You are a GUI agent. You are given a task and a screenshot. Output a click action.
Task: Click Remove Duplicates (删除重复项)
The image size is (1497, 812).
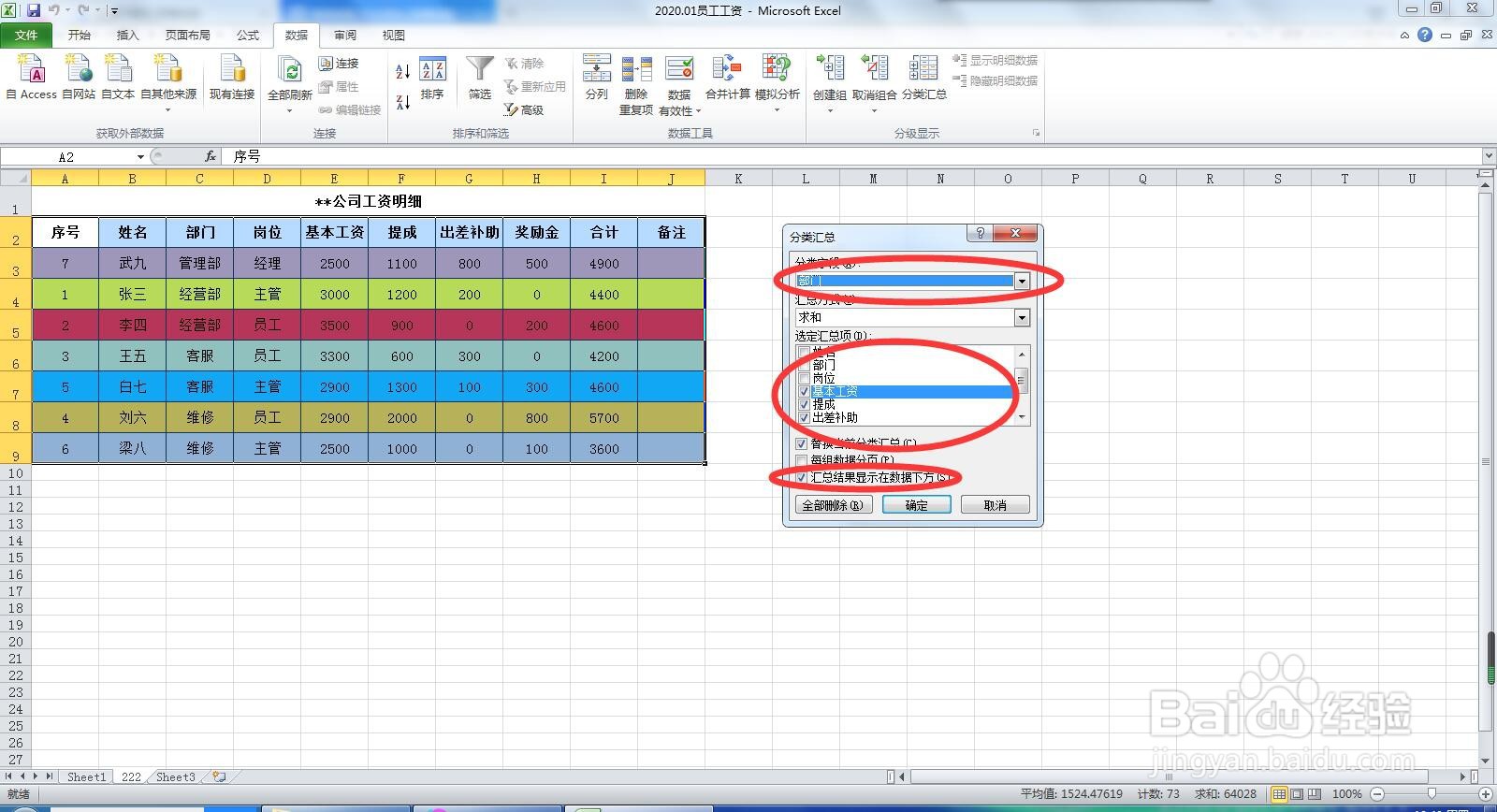(x=636, y=84)
